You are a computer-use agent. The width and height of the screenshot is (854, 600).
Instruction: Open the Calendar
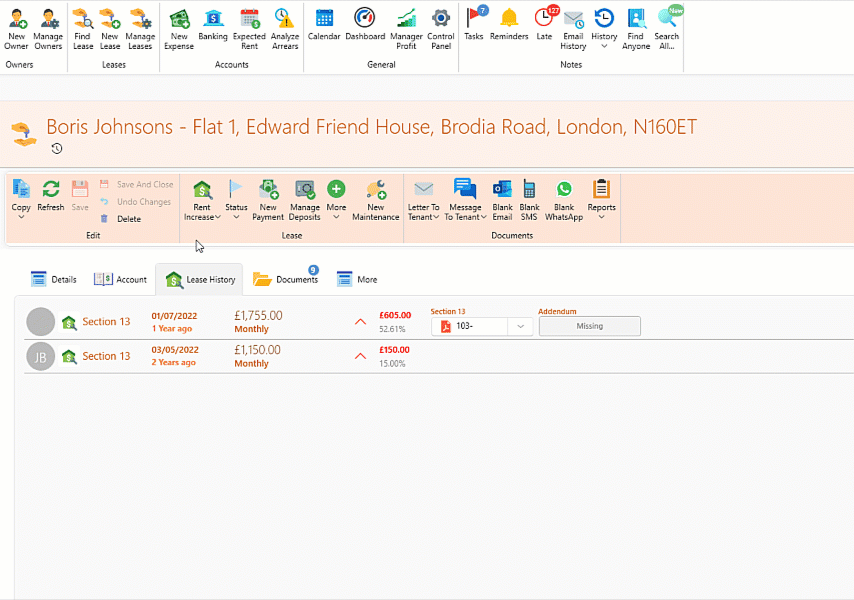point(324,19)
